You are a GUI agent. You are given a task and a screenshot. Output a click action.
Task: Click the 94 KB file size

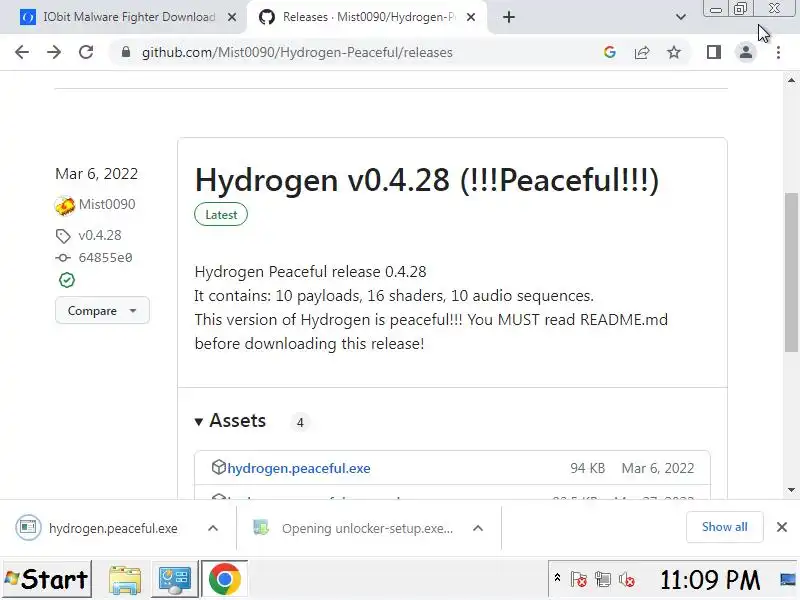587,468
